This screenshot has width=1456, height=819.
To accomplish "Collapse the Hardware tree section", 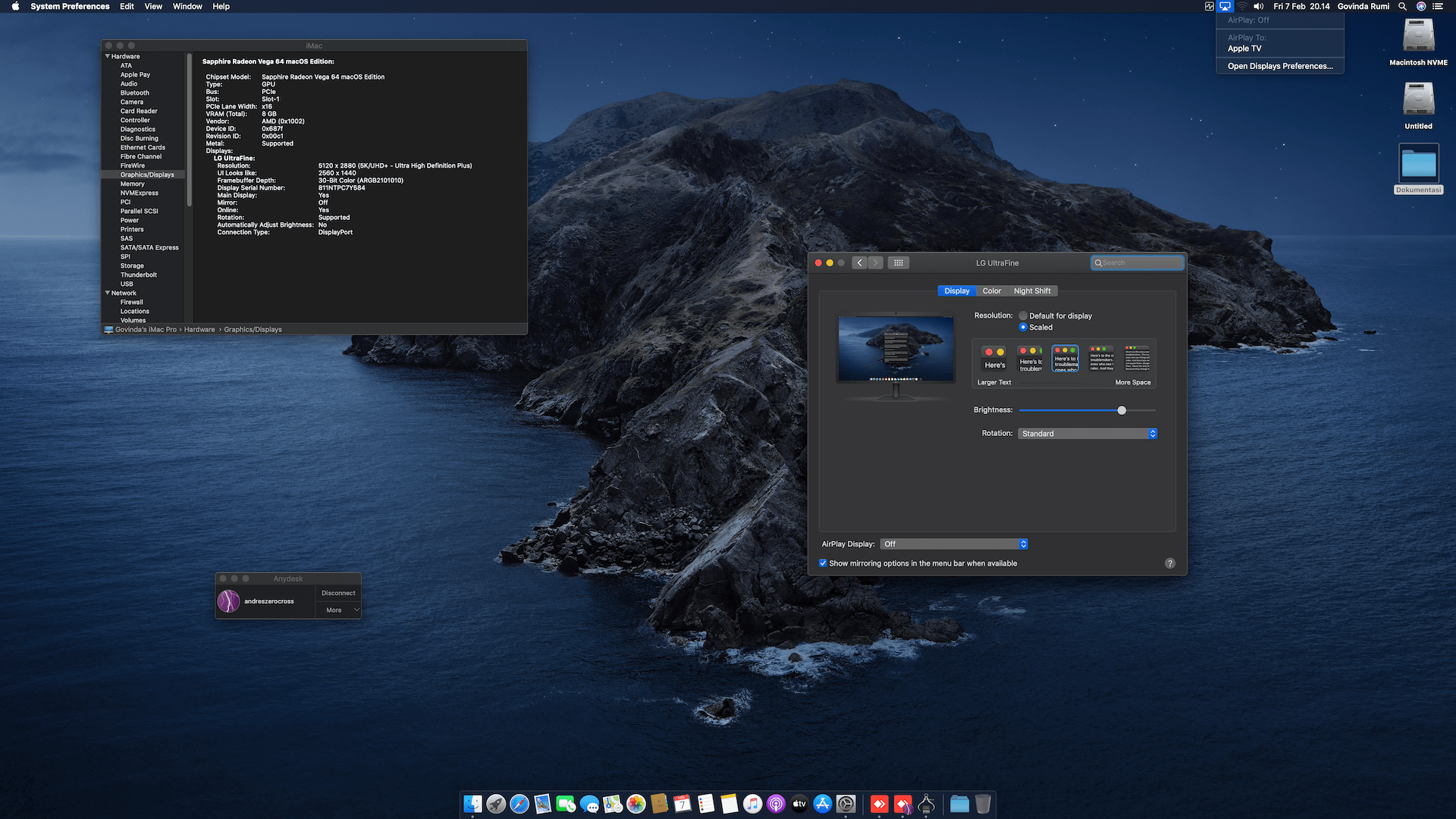I will coord(108,56).
